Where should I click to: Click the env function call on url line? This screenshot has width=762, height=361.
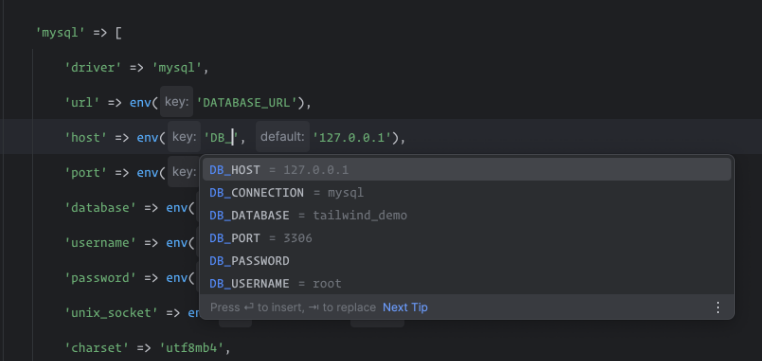140,103
